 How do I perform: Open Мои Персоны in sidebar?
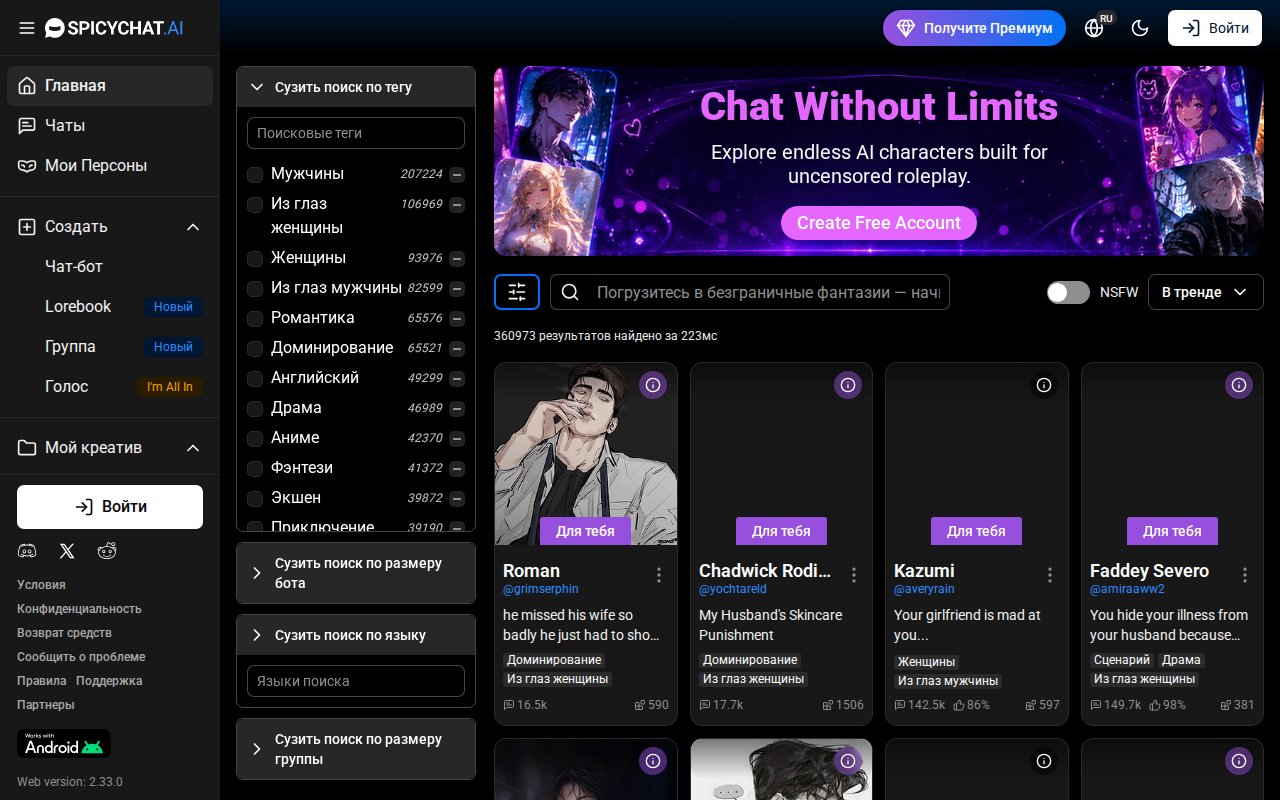pos(110,166)
